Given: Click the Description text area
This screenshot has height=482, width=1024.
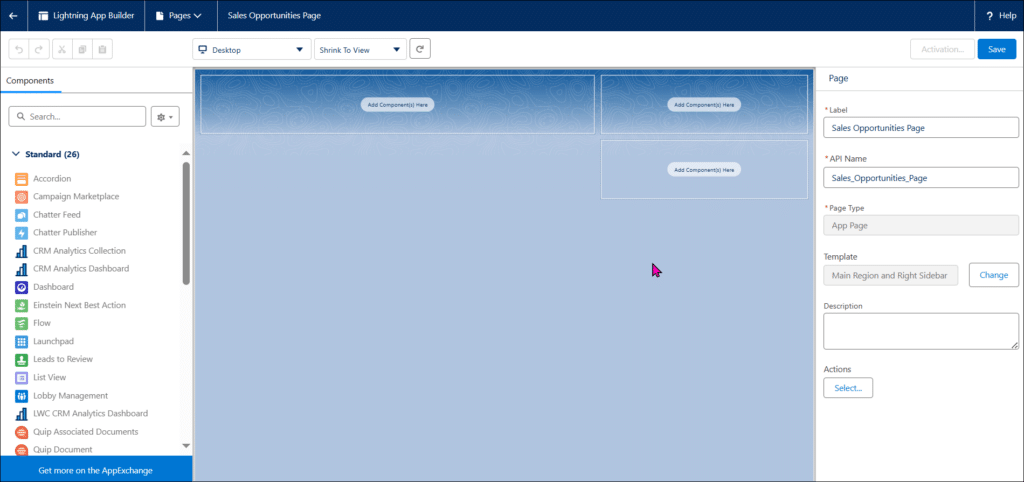Looking at the screenshot, I should click(x=921, y=331).
